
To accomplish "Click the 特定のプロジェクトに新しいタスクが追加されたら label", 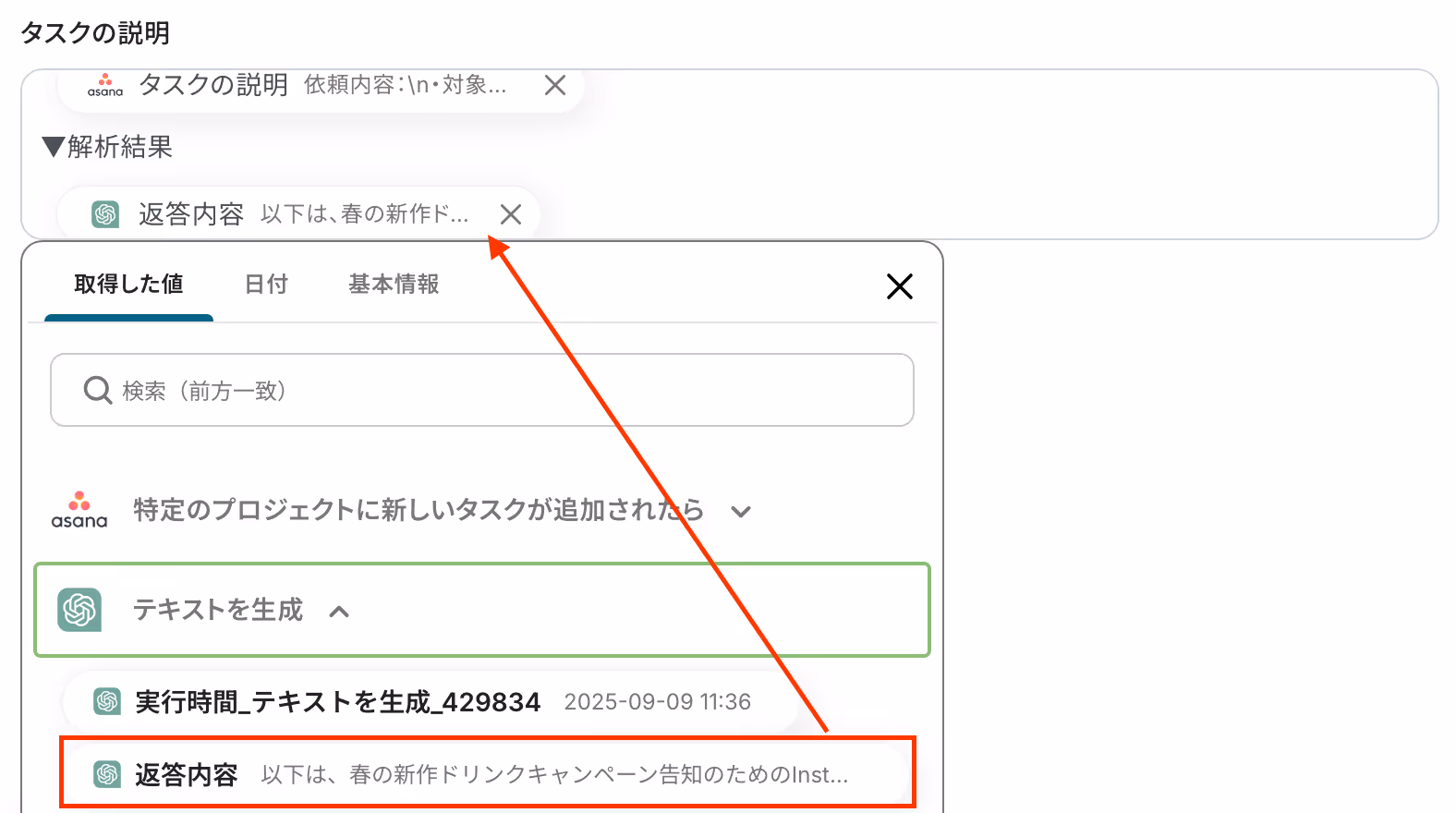I will (x=419, y=510).
